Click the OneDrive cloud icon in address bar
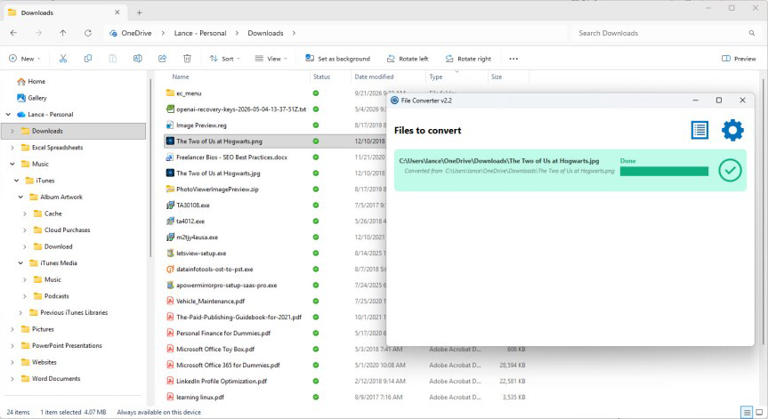Image resolution: width=768 pixels, height=419 pixels. coord(114,33)
